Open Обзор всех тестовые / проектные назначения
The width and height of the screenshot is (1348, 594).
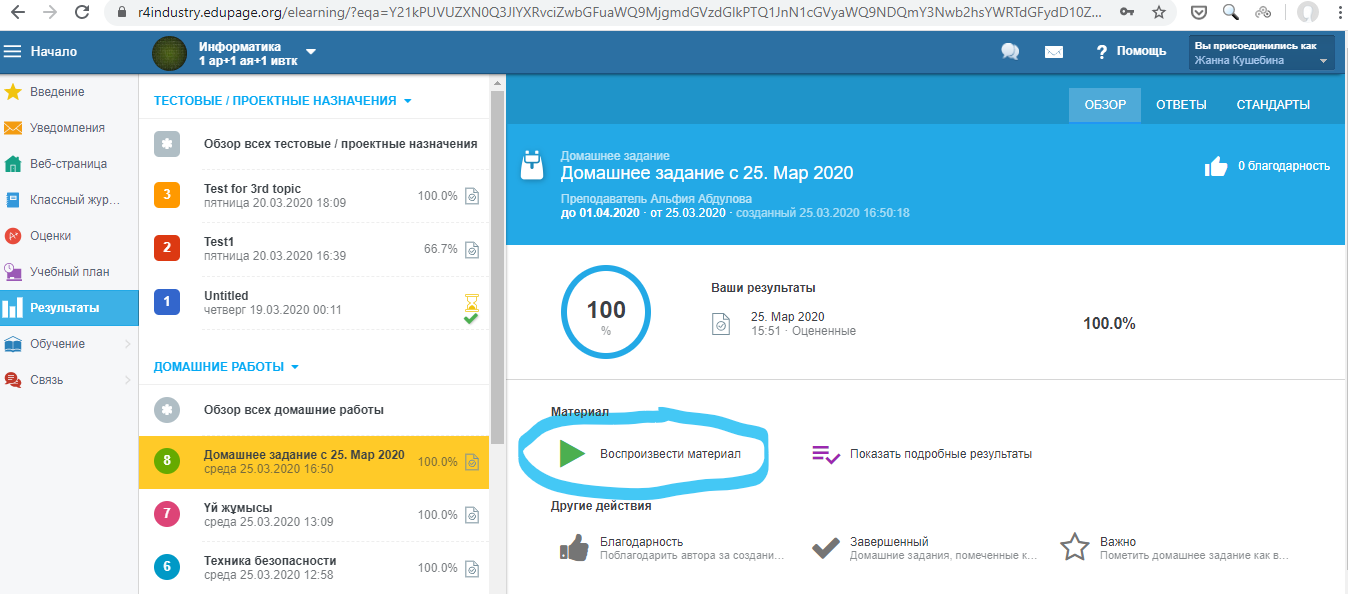coord(314,144)
